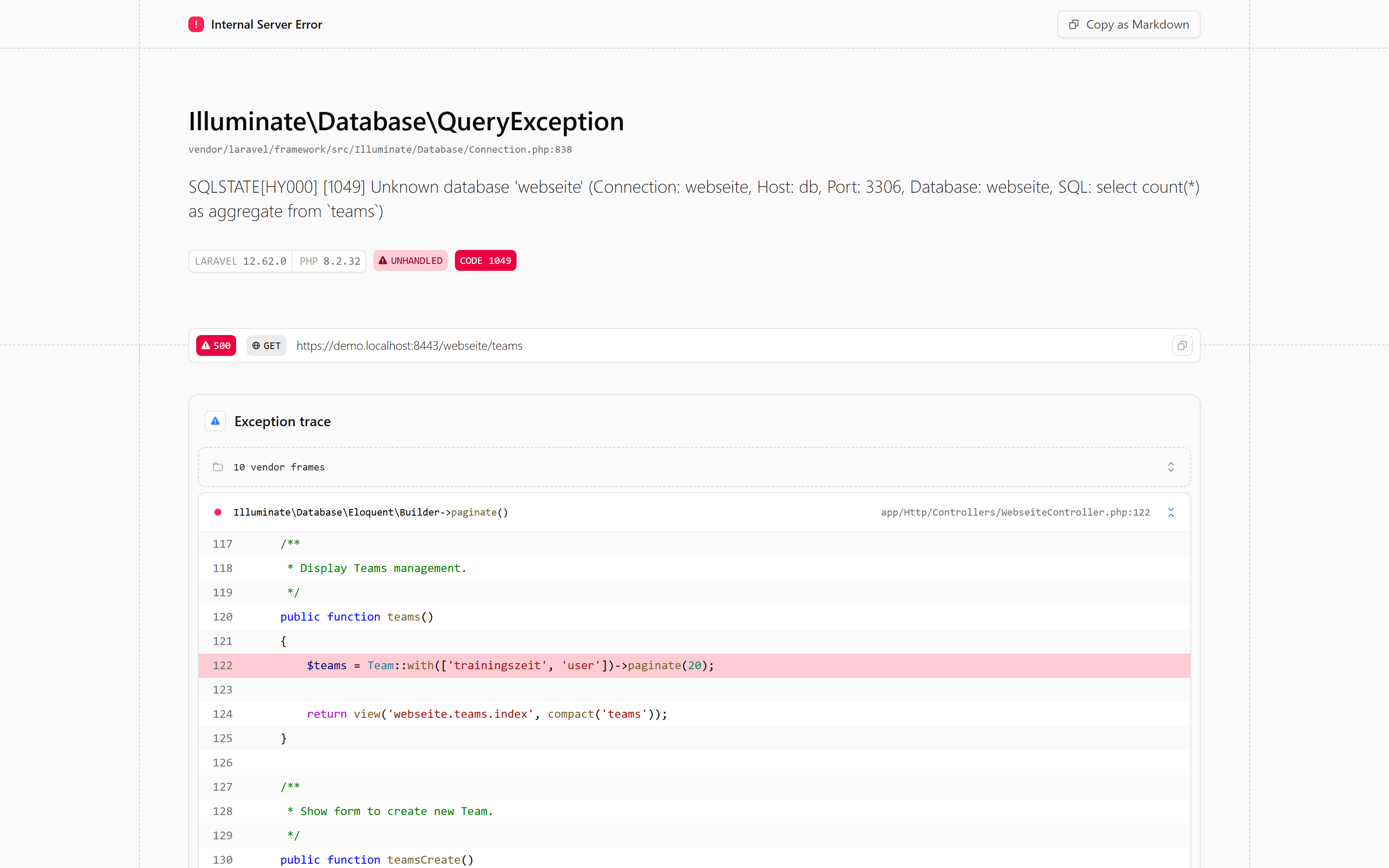This screenshot has height=868, width=1389.
Task: Click the red Internal Server Error alert icon
Action: coord(196,25)
